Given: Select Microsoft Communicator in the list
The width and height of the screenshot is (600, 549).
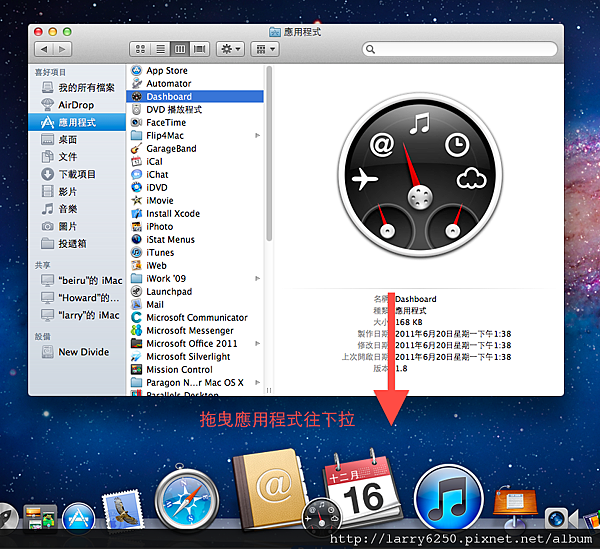Looking at the screenshot, I should click(x=195, y=318).
